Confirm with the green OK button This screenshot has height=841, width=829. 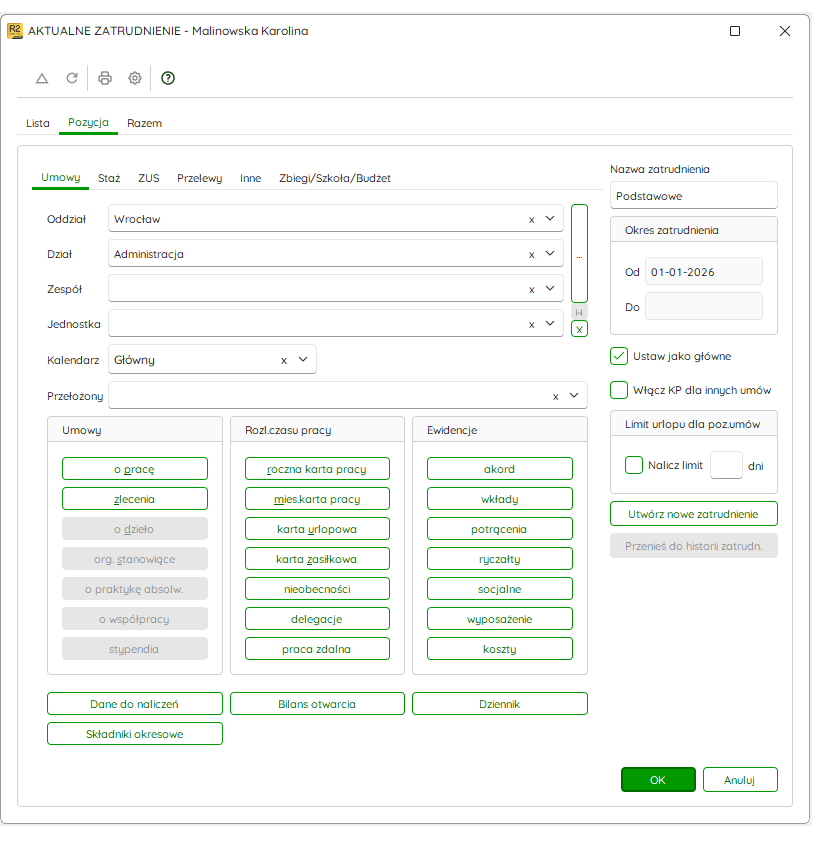tap(658, 780)
